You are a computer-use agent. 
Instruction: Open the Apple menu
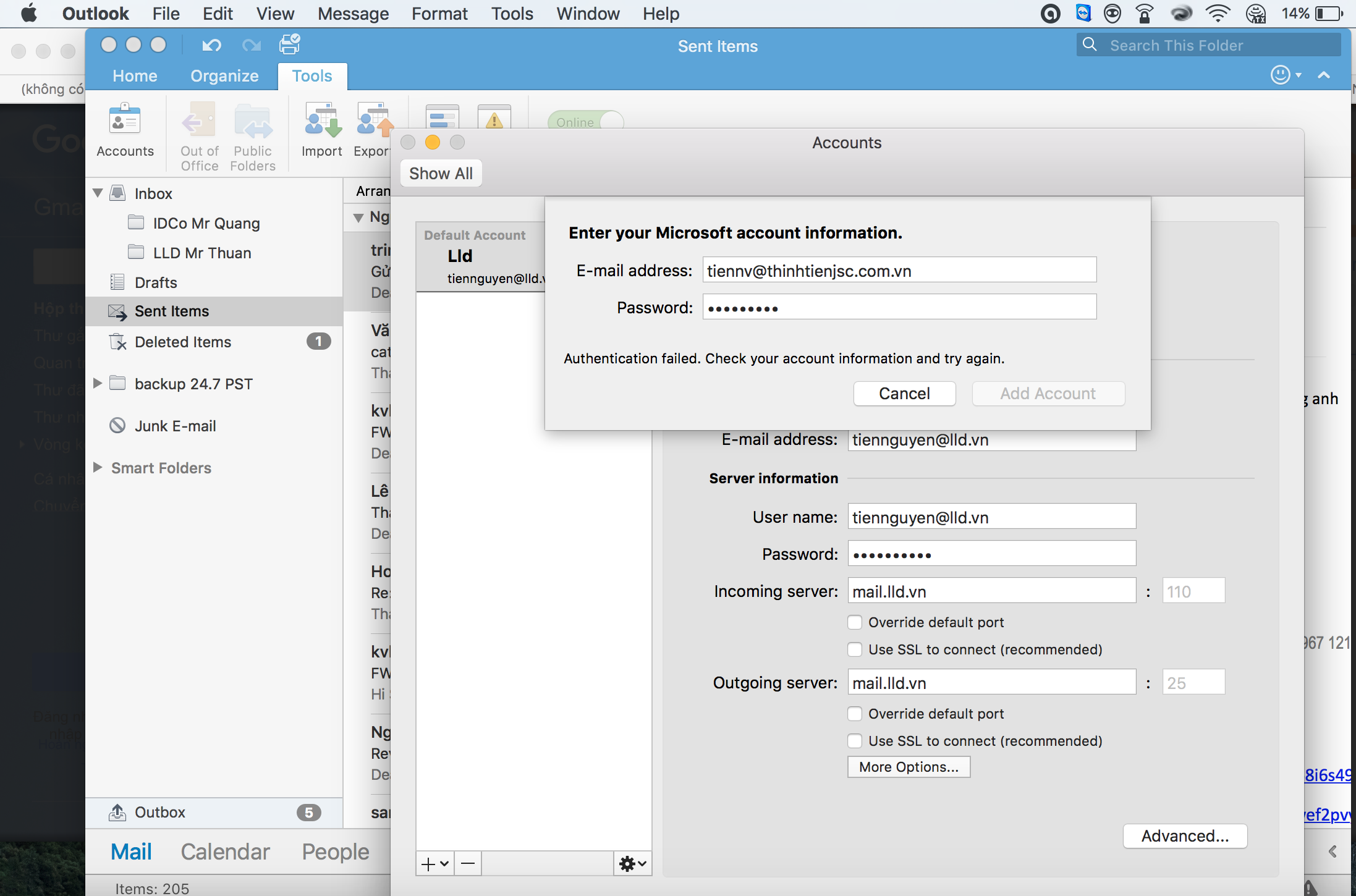point(28,14)
